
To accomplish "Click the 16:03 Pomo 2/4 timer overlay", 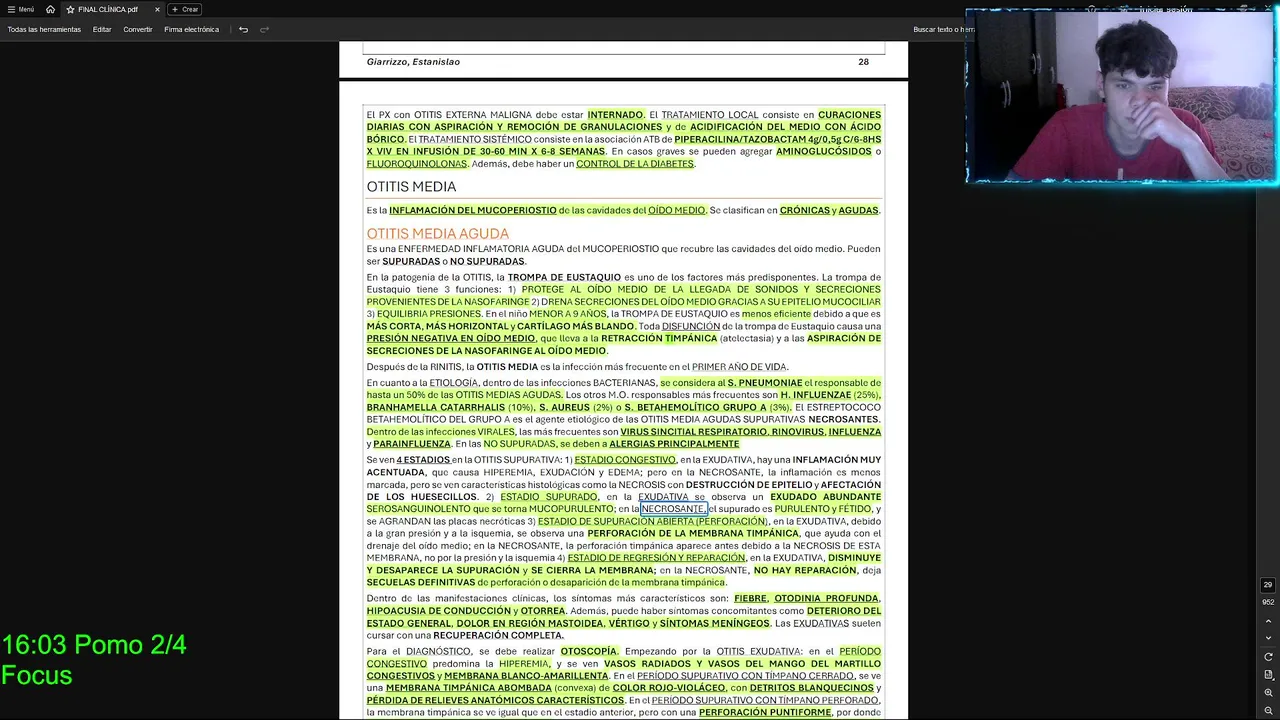I will (94, 659).
